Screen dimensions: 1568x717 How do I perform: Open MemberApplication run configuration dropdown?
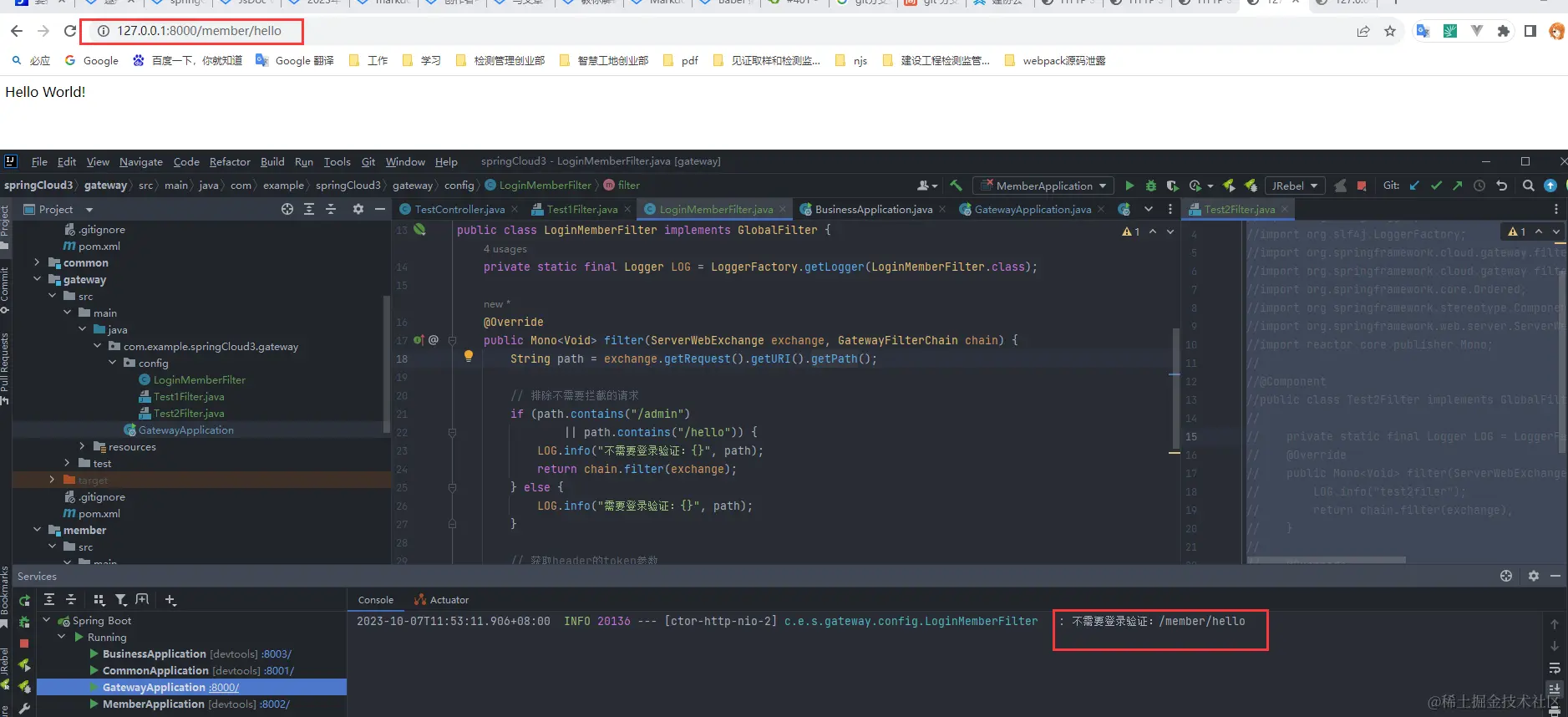pyautogui.click(x=1044, y=186)
